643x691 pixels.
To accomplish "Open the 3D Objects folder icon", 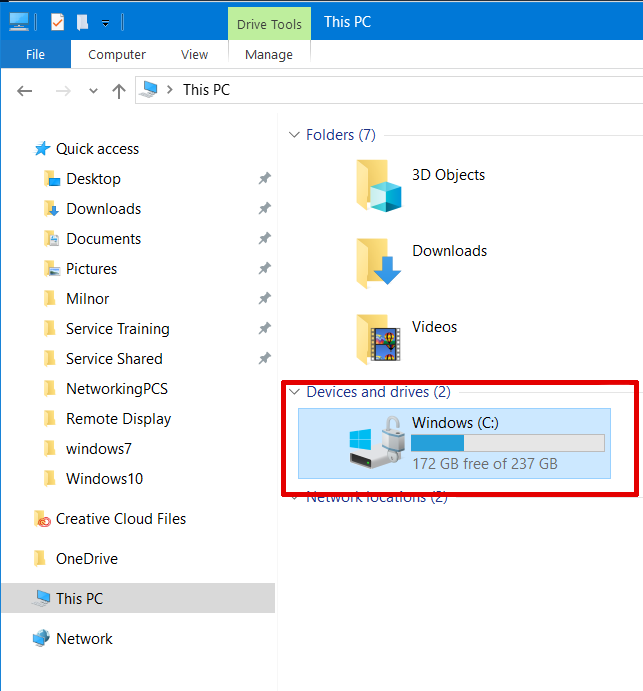I will (x=378, y=185).
